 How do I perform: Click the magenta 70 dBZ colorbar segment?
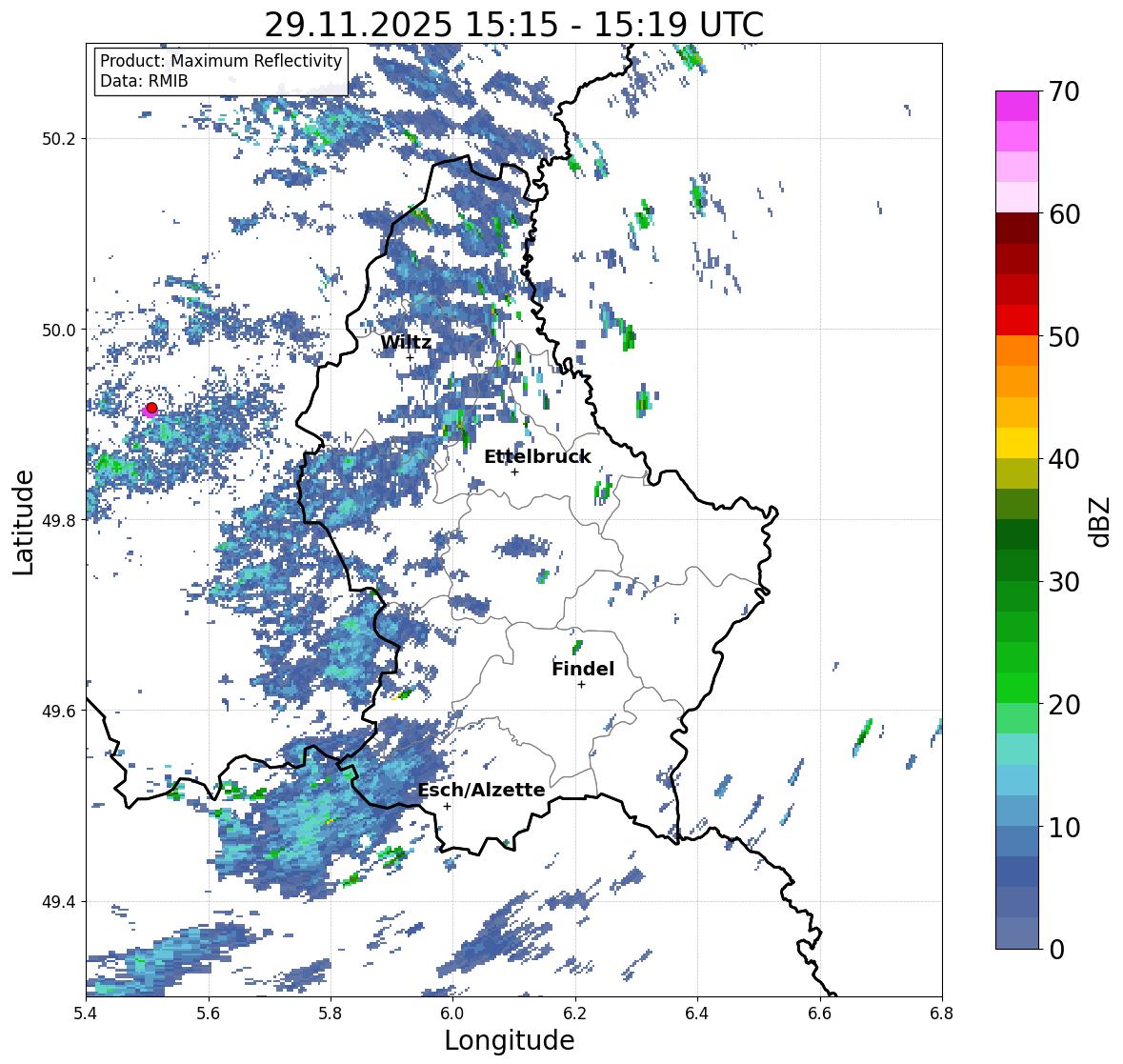pyautogui.click(x=1017, y=106)
